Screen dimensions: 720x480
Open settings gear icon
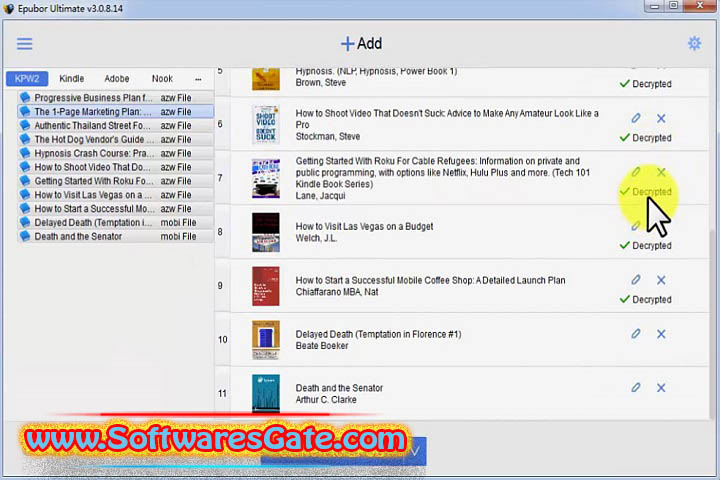(694, 44)
